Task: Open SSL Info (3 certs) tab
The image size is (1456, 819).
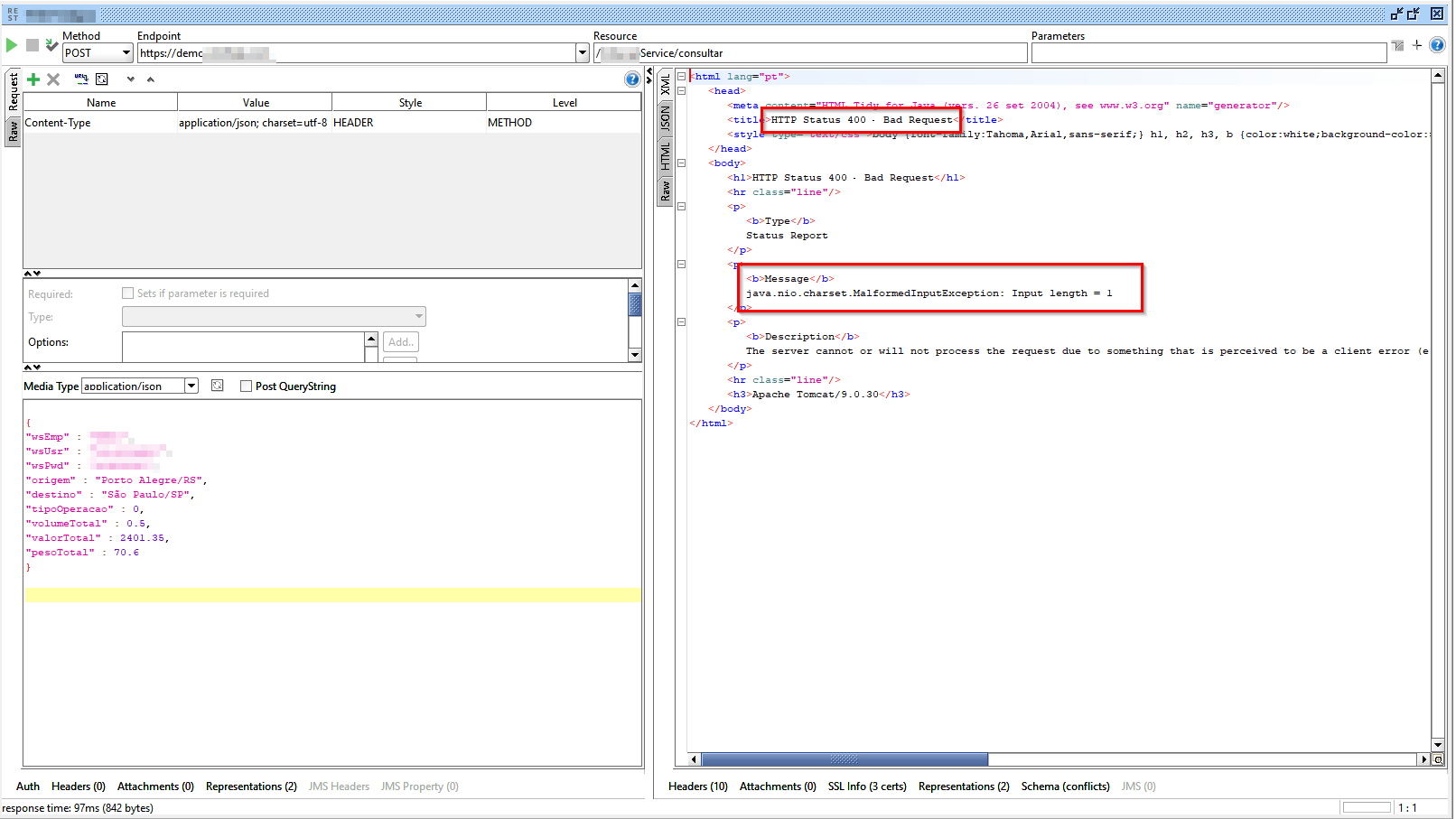Action: [867, 786]
